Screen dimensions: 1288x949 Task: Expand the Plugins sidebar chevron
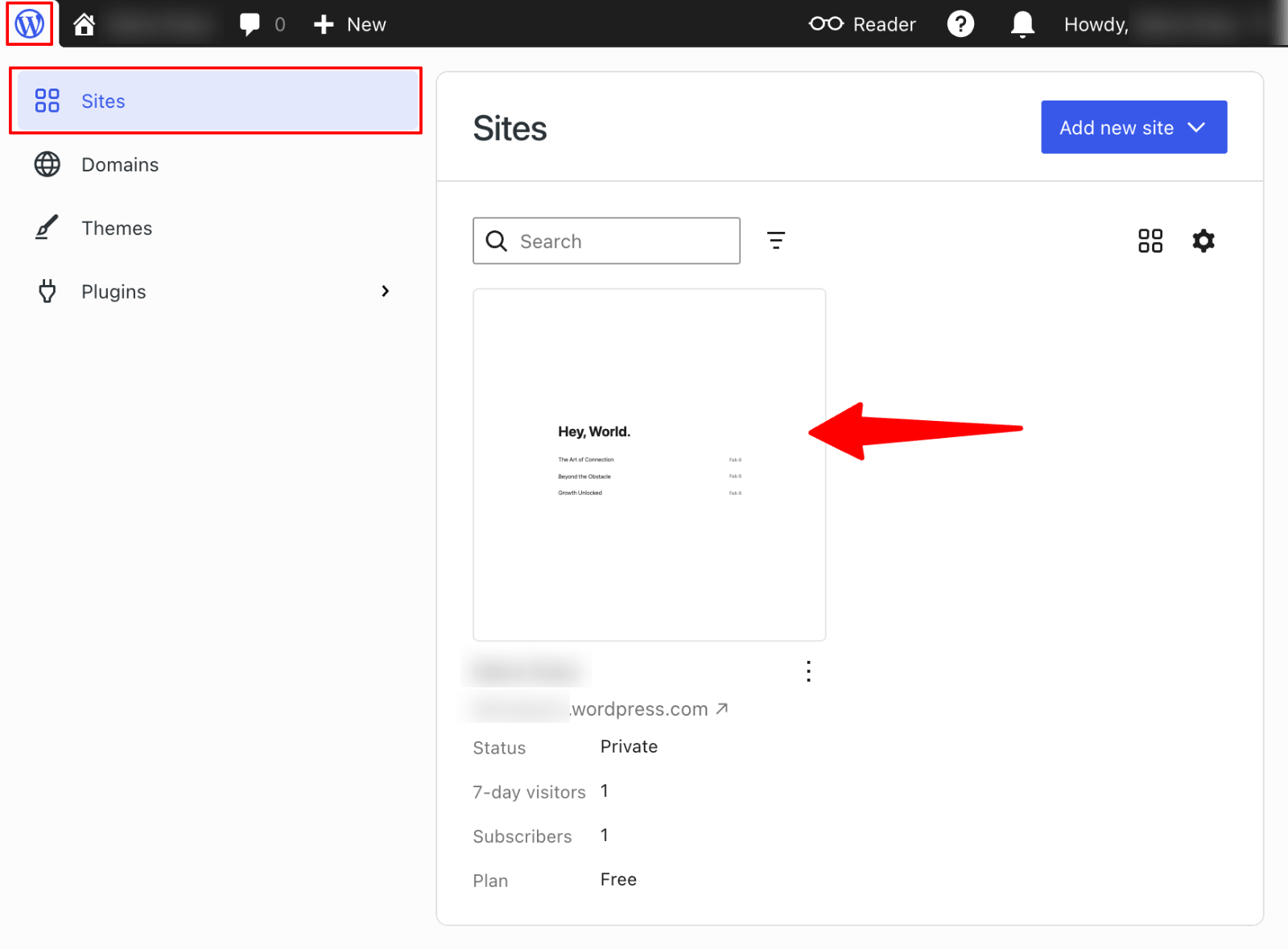click(385, 291)
